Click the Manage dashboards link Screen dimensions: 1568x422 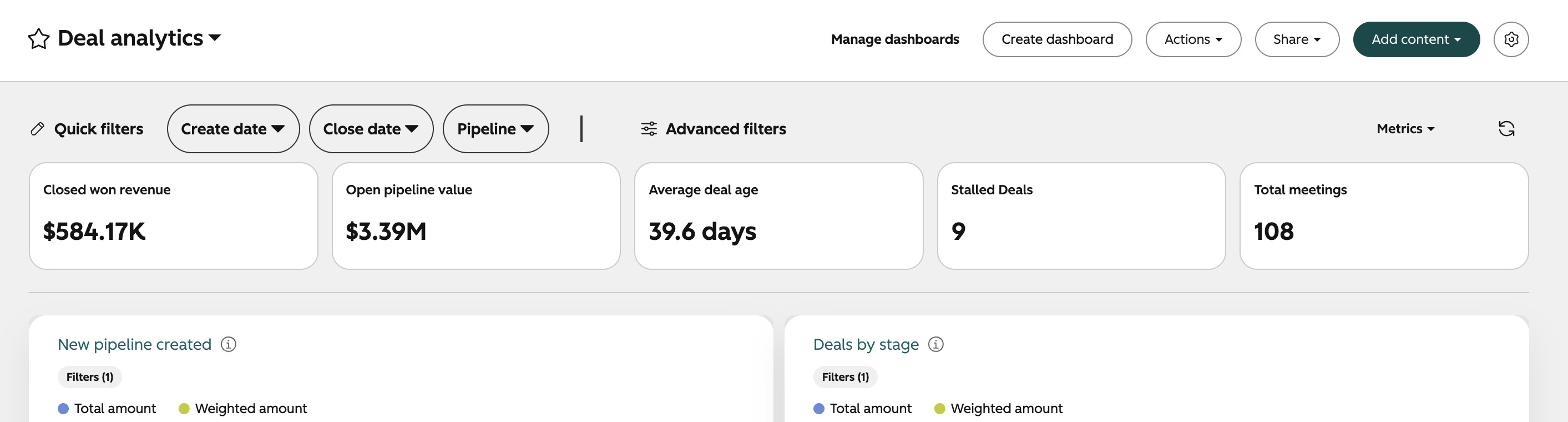pyautogui.click(x=895, y=39)
